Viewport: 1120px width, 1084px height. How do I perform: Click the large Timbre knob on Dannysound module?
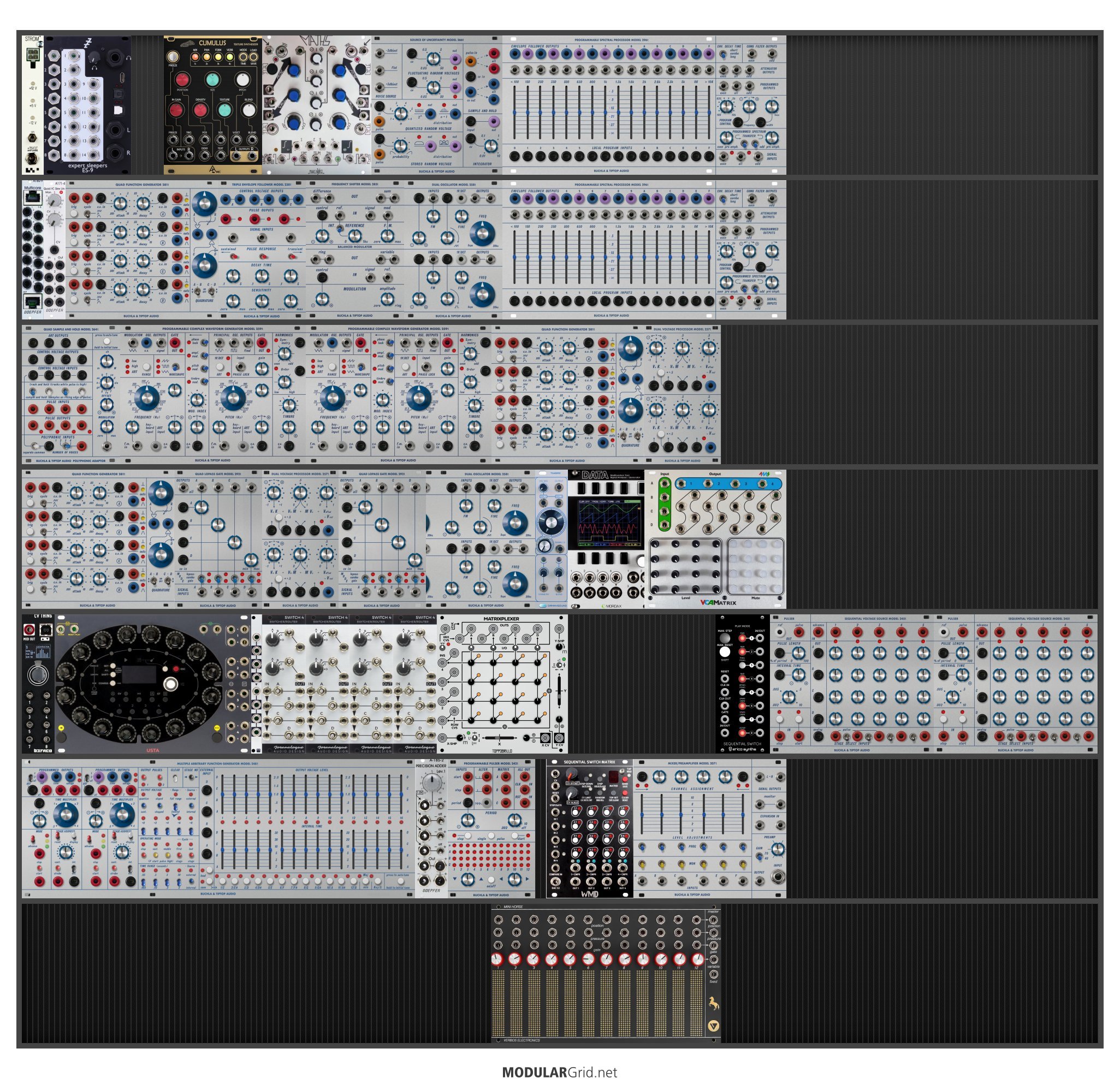(551, 522)
